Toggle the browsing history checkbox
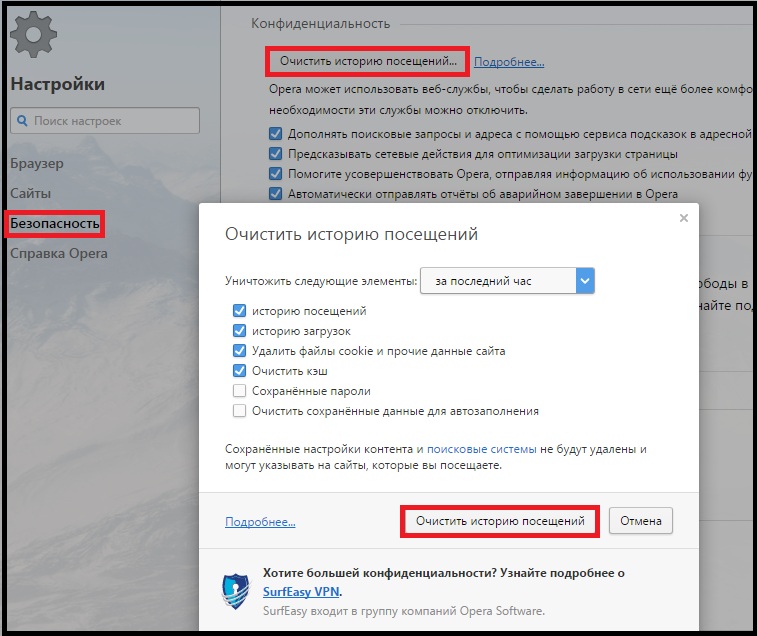The height and width of the screenshot is (636, 757). (x=239, y=311)
